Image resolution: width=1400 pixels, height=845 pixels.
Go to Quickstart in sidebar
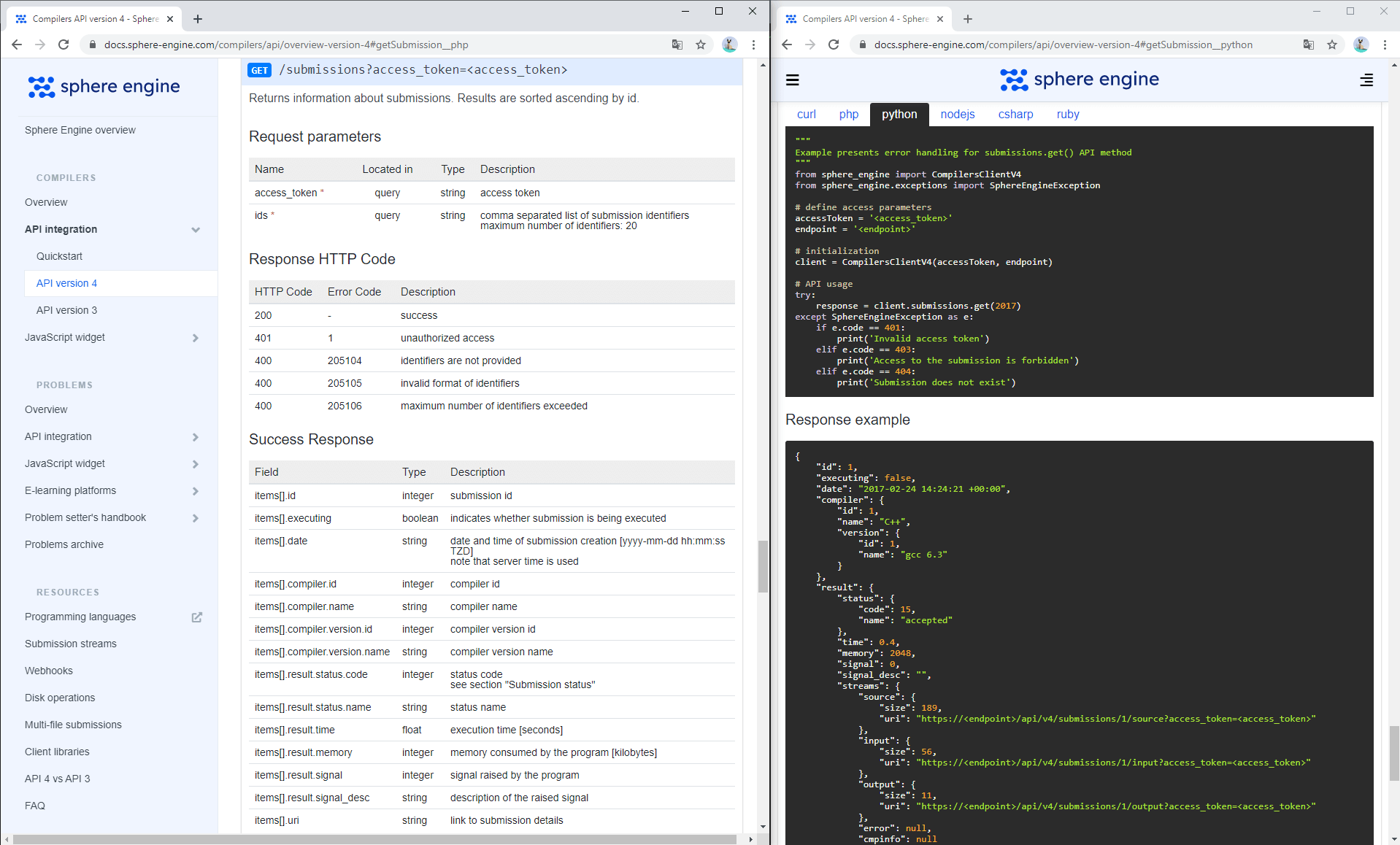point(59,256)
